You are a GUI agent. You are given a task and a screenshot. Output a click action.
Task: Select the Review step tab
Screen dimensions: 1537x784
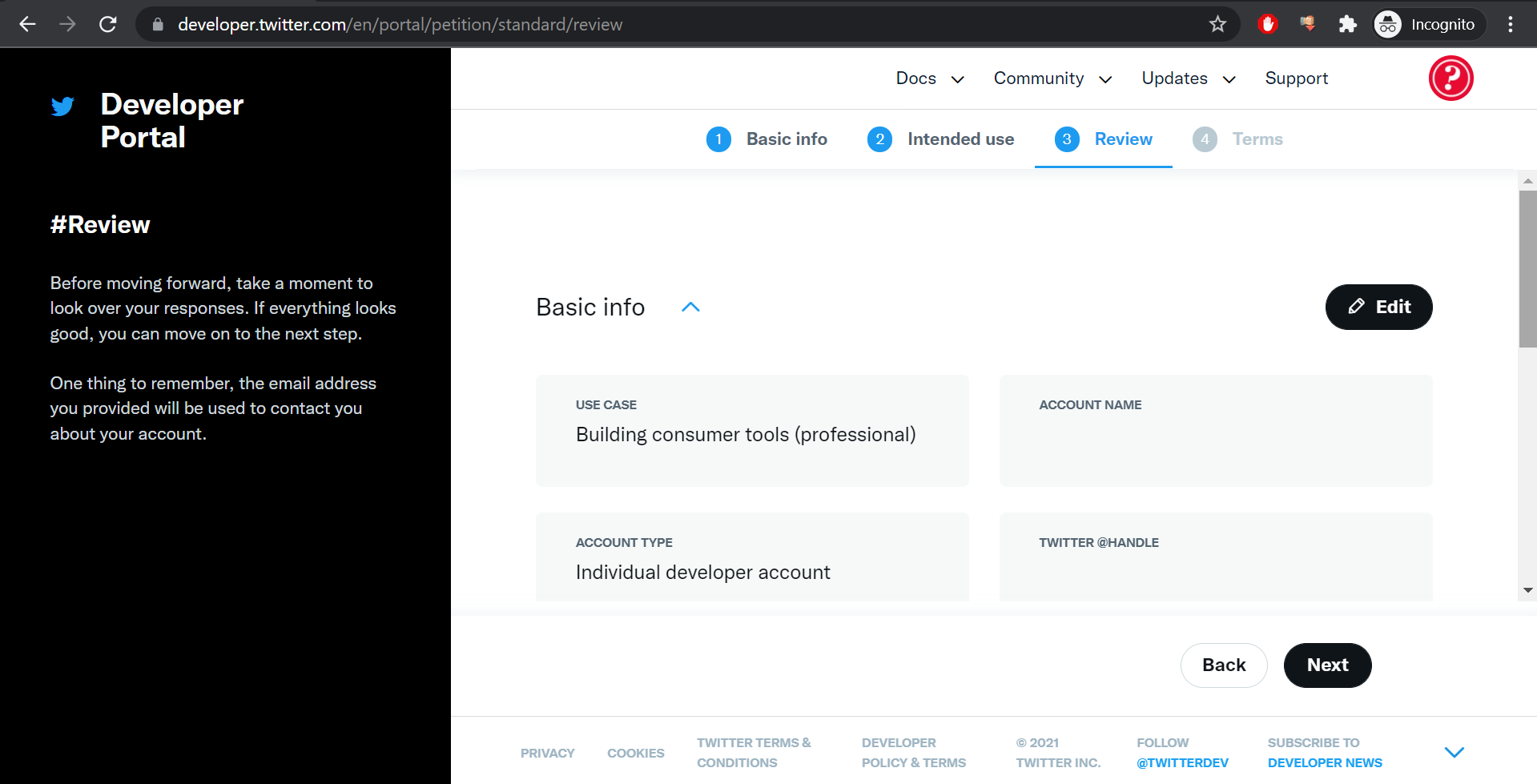coord(1103,139)
